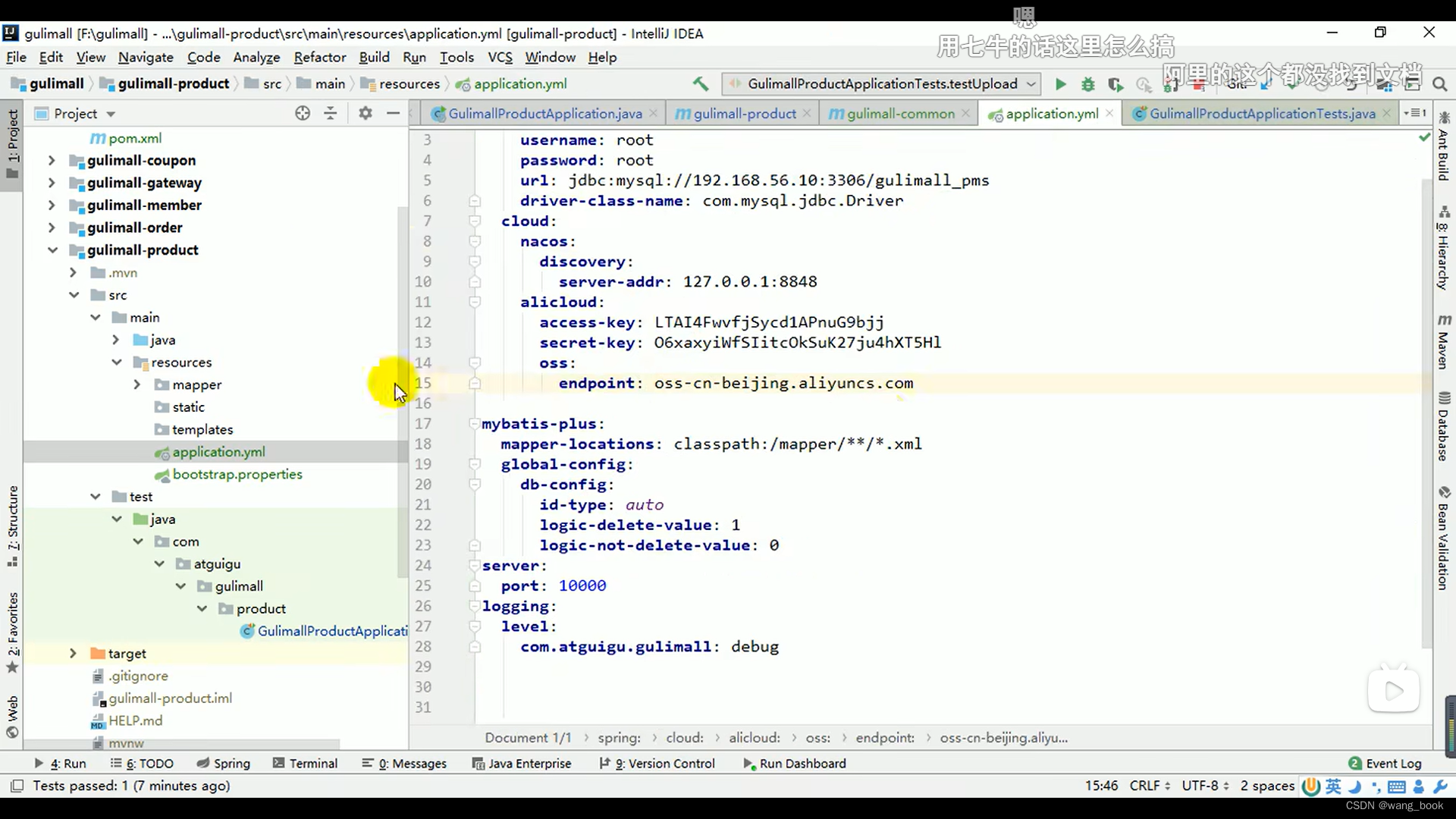Run with Coverage shield icon
Image resolution: width=1456 pixels, height=819 pixels.
click(1115, 84)
